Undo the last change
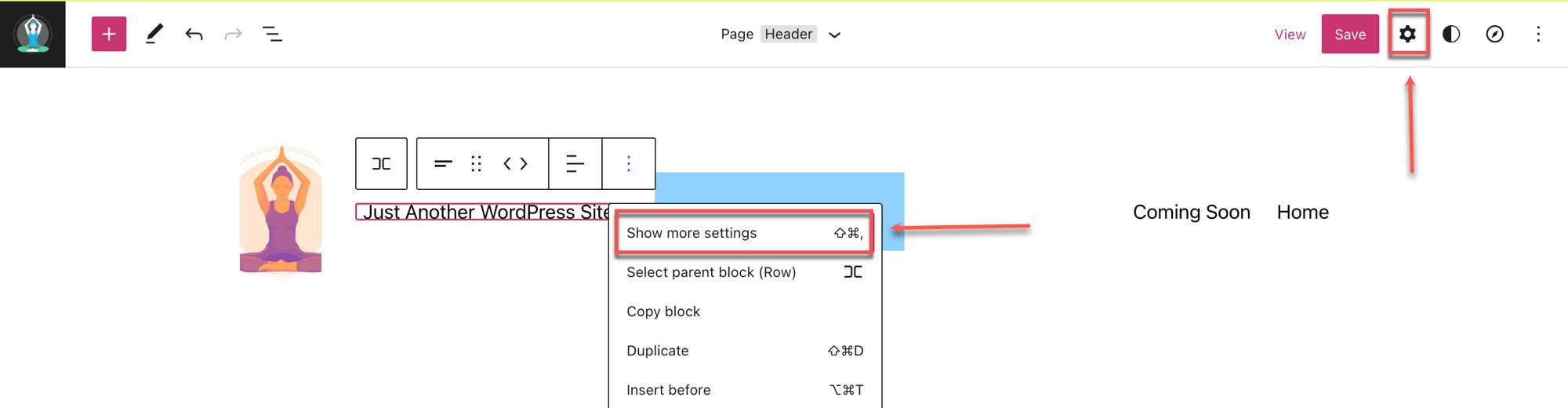 pyautogui.click(x=194, y=34)
